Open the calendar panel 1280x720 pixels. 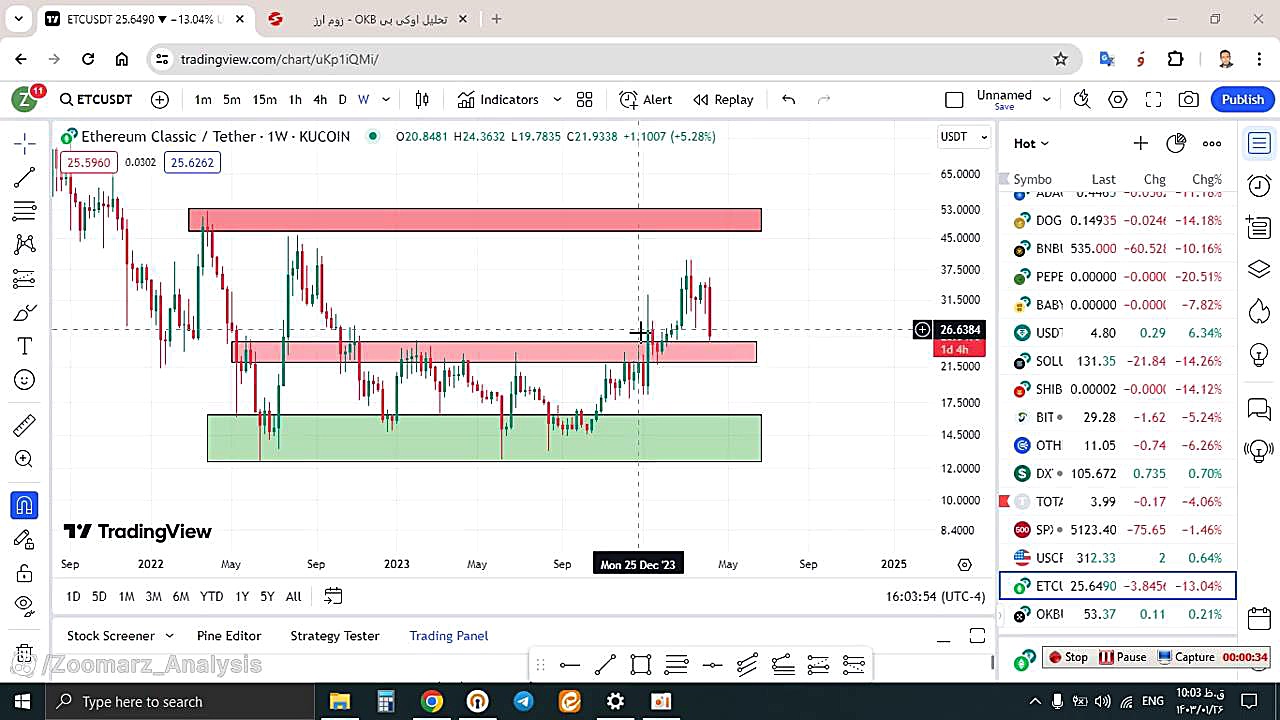[x=1259, y=618]
